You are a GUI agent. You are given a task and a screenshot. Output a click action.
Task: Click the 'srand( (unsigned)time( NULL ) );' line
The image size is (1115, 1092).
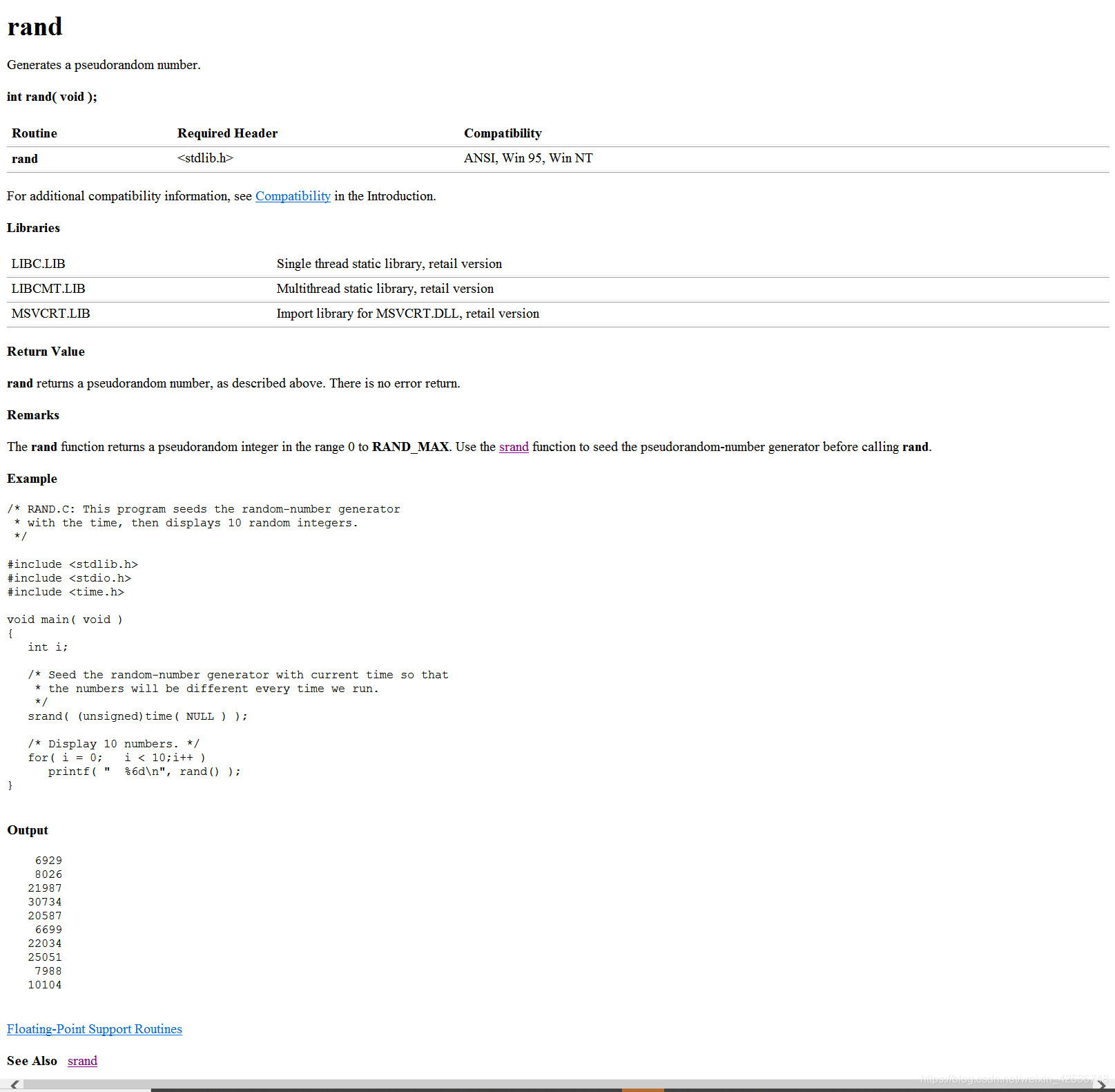[137, 716]
